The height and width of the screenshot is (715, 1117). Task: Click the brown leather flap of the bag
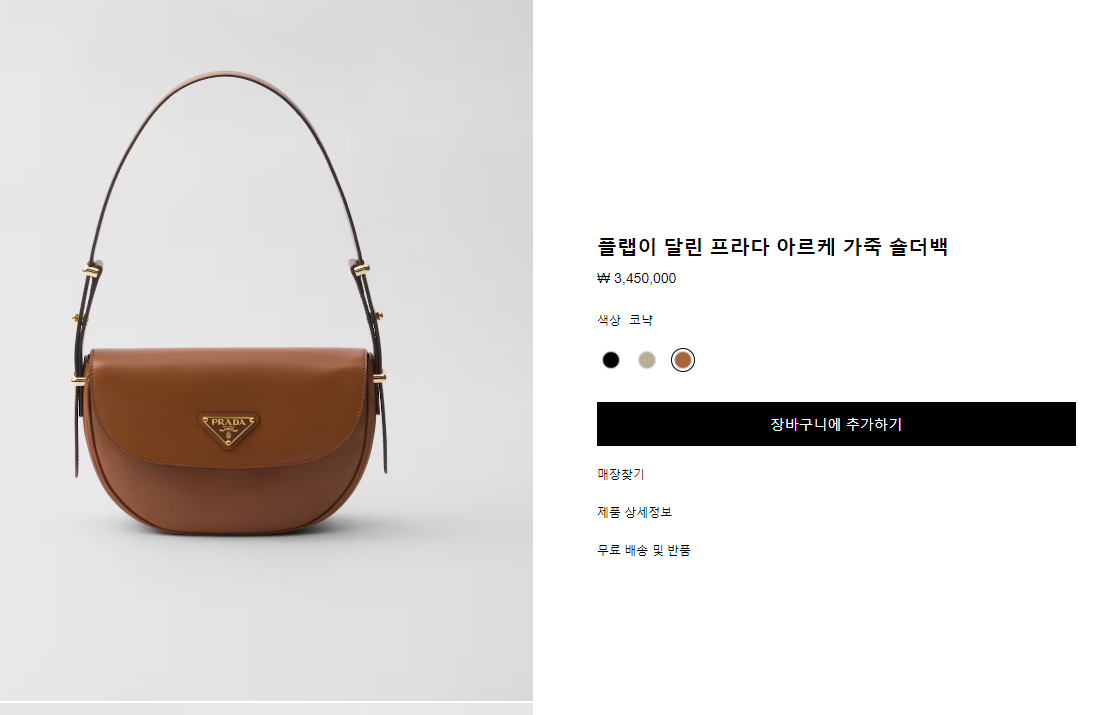point(228,406)
